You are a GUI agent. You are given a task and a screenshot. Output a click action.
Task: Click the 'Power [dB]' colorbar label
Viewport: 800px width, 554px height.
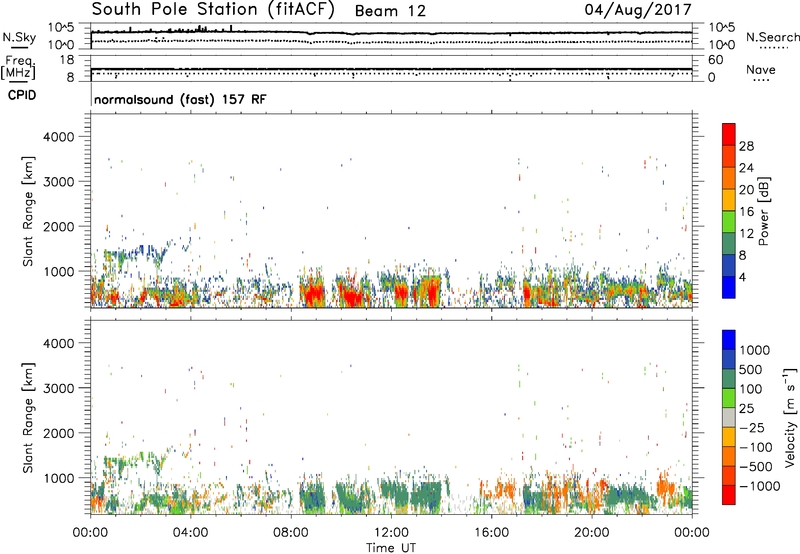coord(763,211)
